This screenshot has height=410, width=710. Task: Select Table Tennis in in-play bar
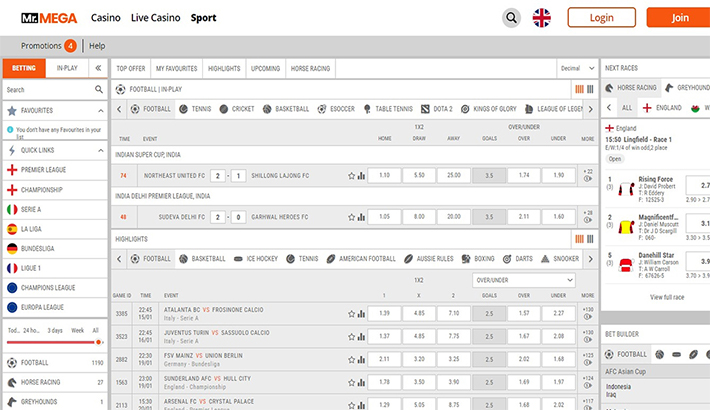tap(388, 109)
